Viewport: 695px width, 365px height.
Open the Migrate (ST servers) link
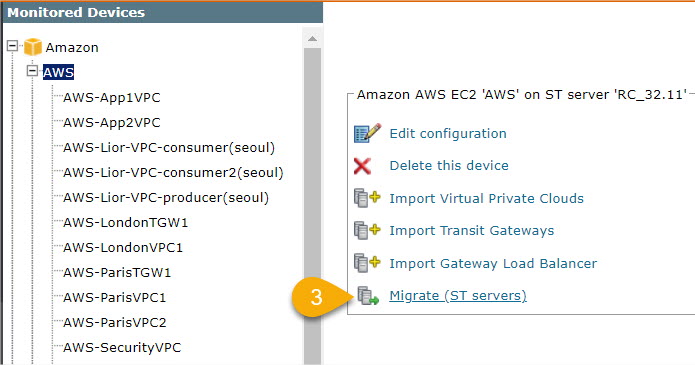(x=458, y=295)
